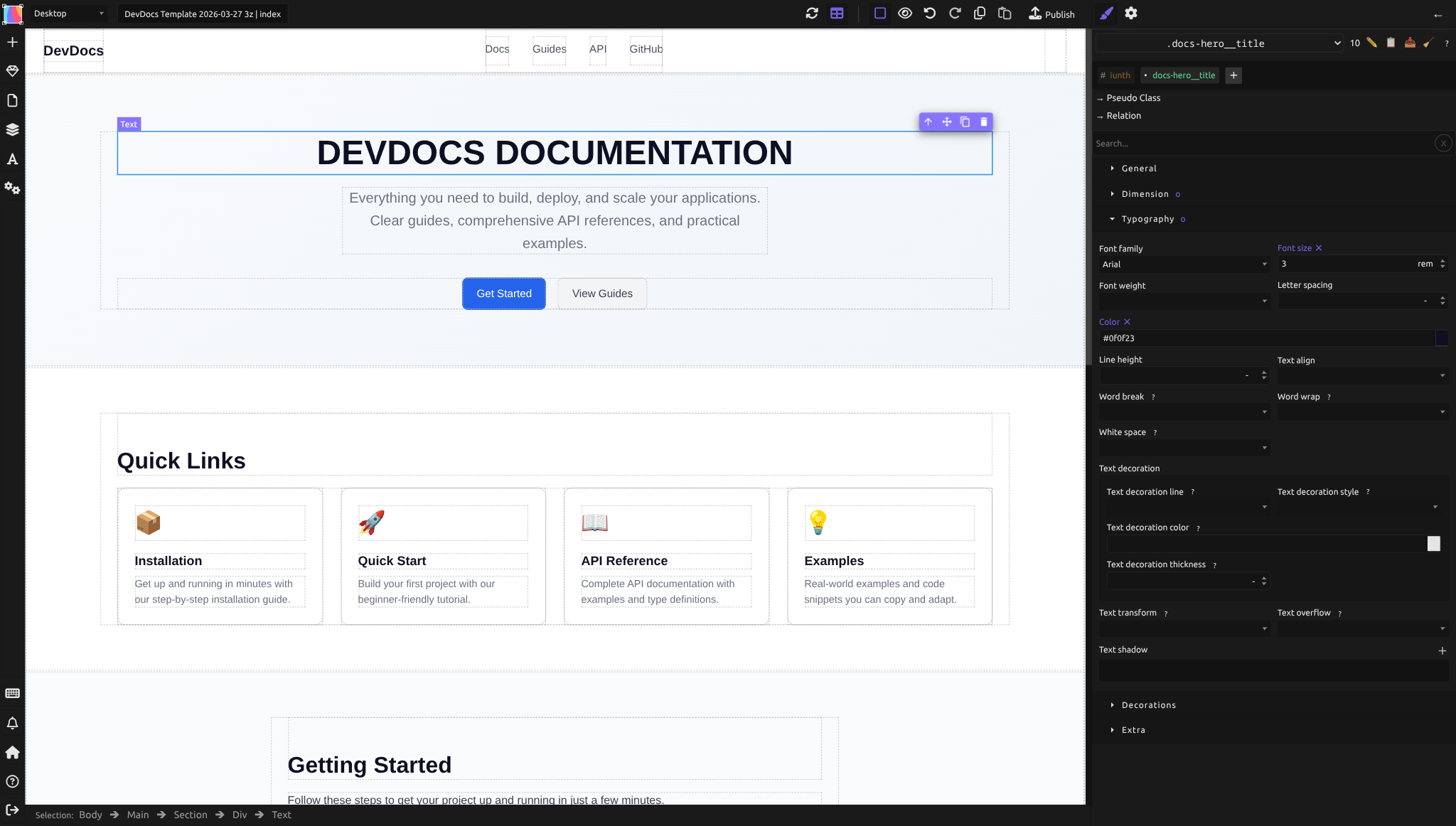
Task: Preview the page with the eye icon
Action: tap(904, 13)
